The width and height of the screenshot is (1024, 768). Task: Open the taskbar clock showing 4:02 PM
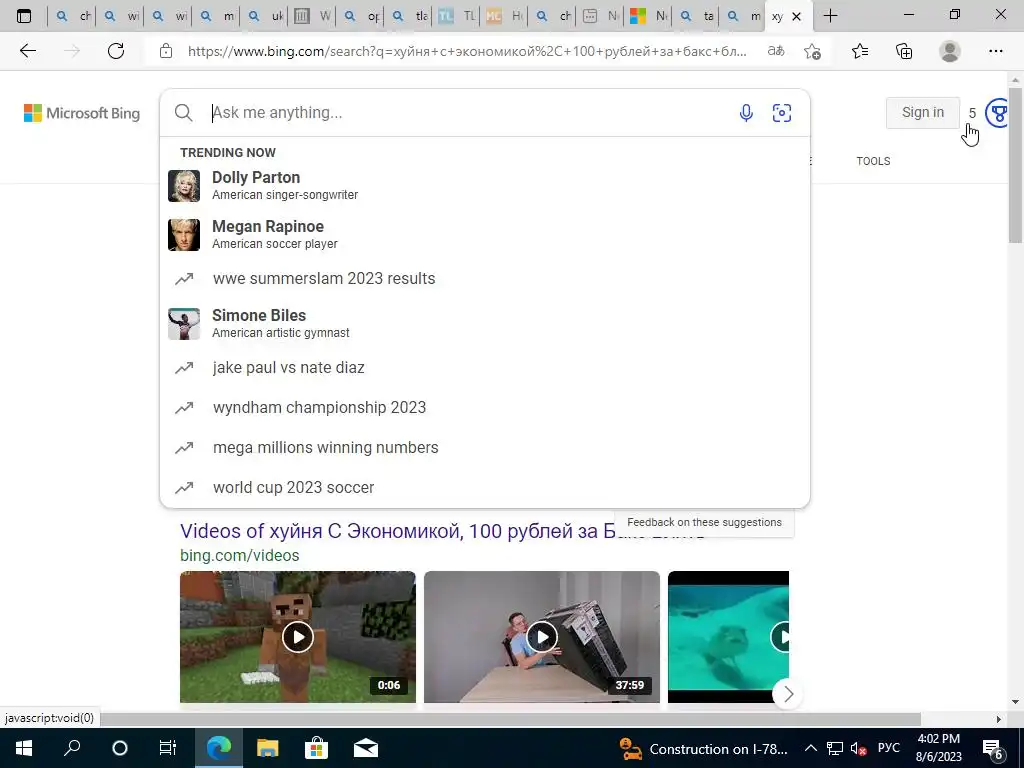point(938,748)
